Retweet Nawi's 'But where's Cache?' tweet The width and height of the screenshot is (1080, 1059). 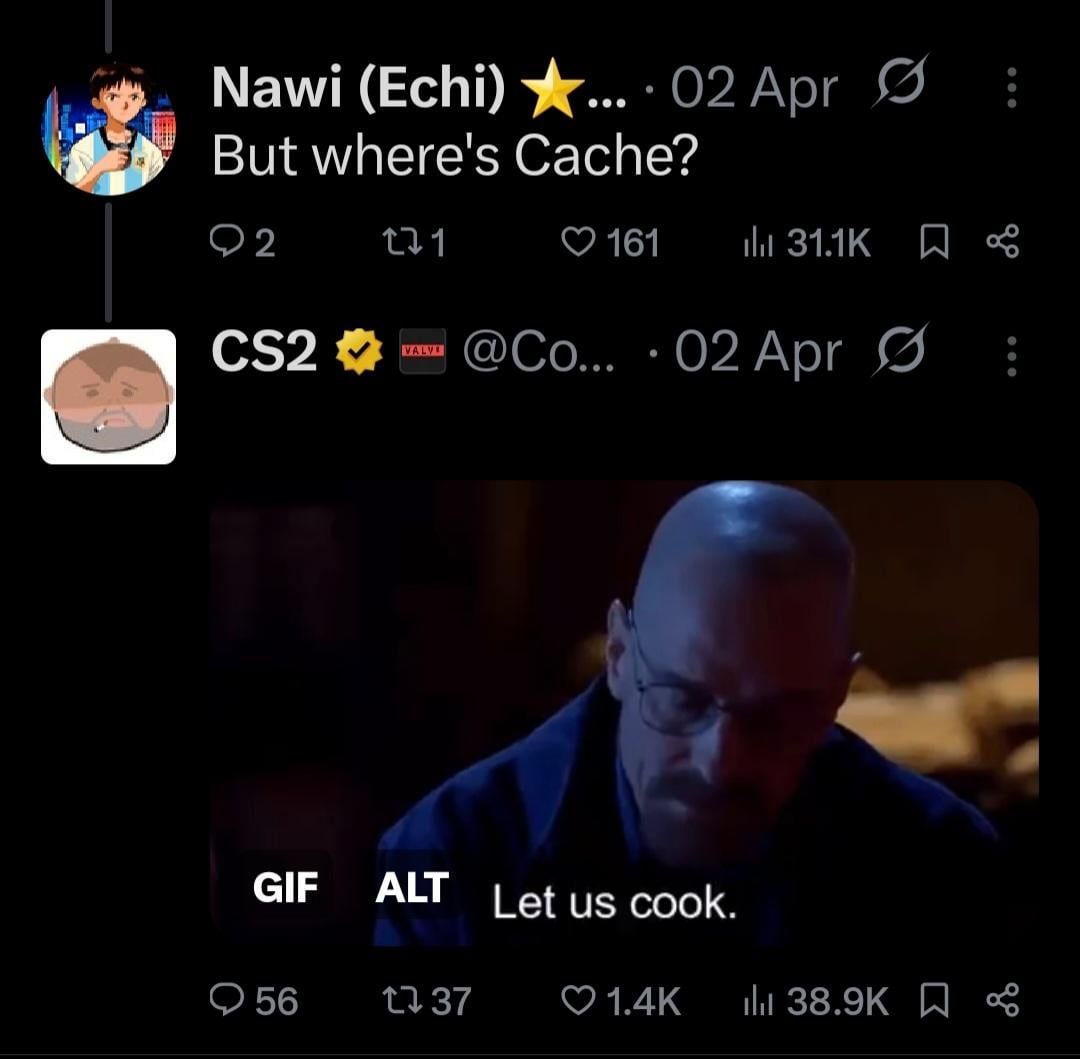click(415, 242)
